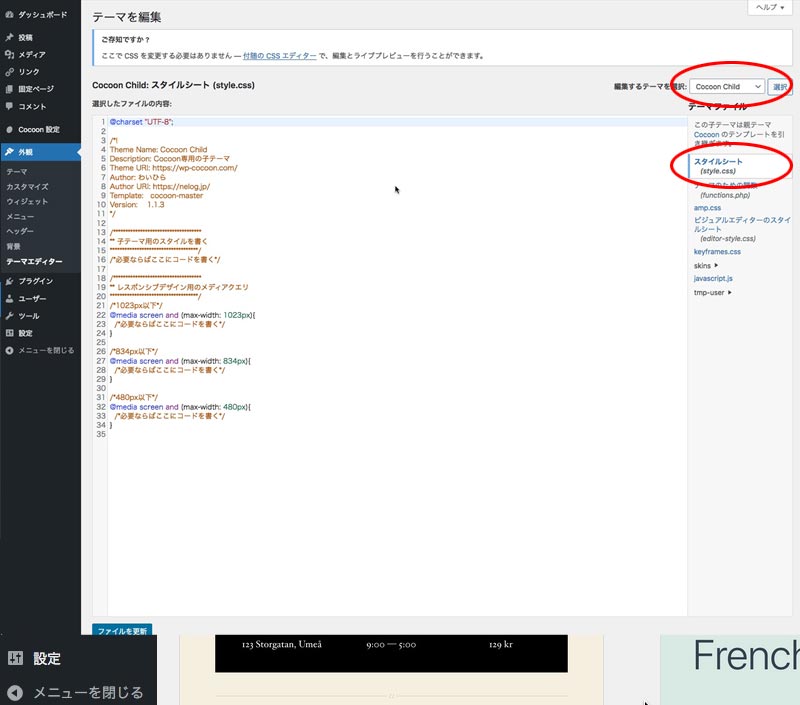Expand the skins folder
This screenshot has width=800, height=705.
click(706, 265)
